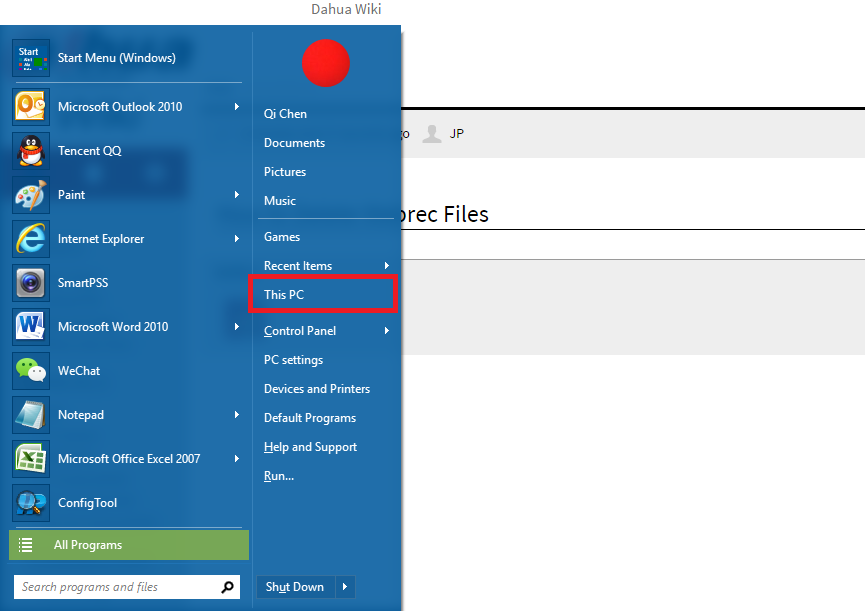The height and width of the screenshot is (611, 865).
Task: Expand Control Panel submenu arrow
Action: (387, 331)
